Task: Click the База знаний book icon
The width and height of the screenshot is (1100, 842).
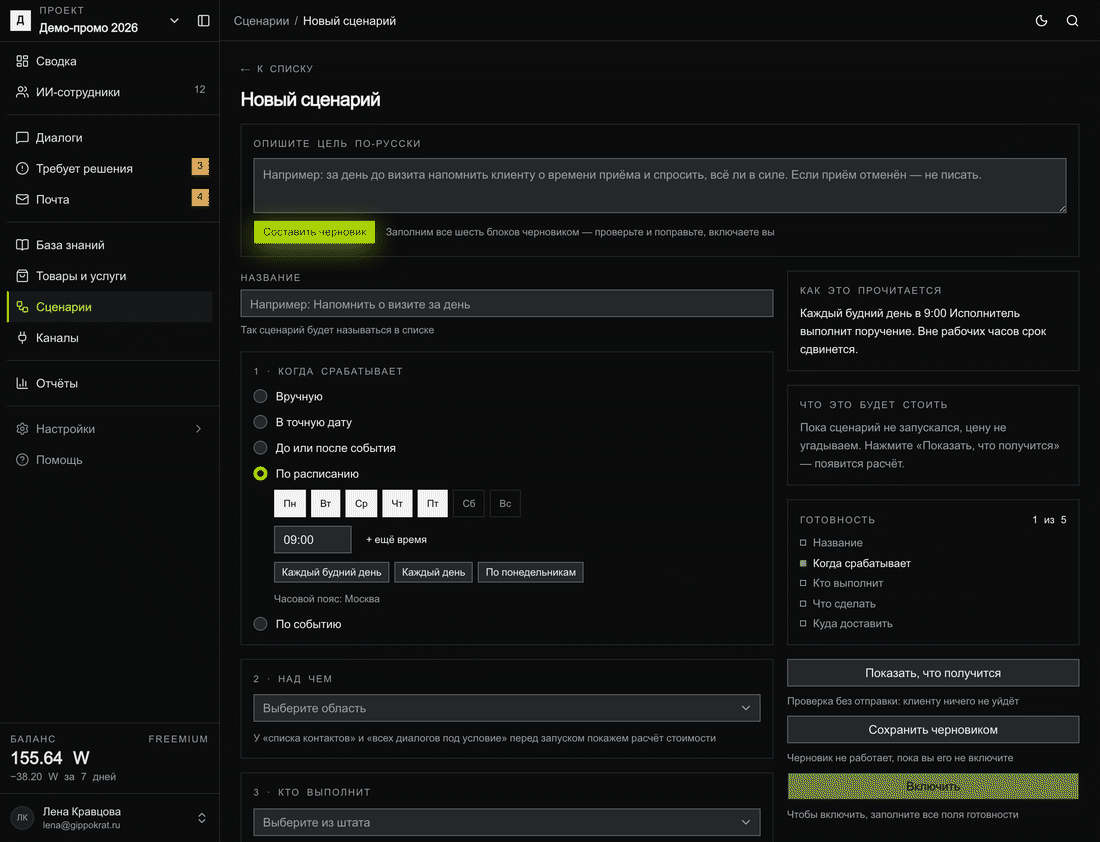Action: point(22,245)
